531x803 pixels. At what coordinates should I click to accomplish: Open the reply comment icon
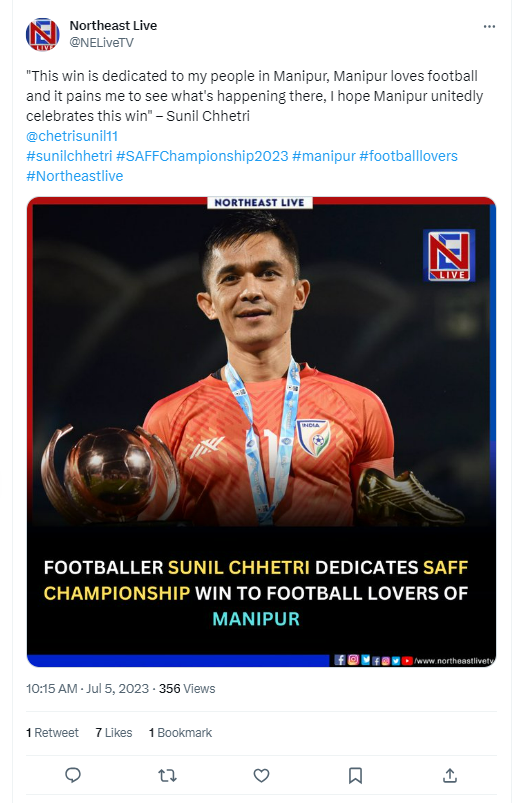pyautogui.click(x=73, y=775)
